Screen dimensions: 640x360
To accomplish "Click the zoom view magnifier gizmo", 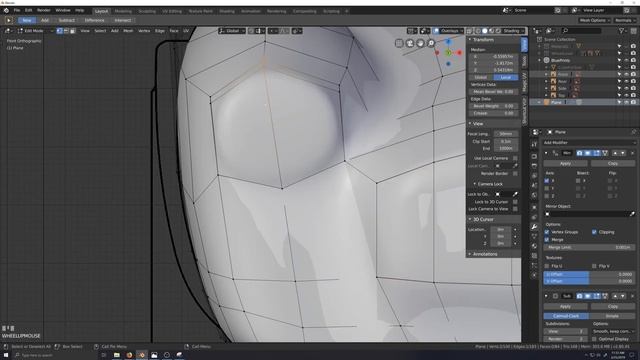I will pos(431,43).
